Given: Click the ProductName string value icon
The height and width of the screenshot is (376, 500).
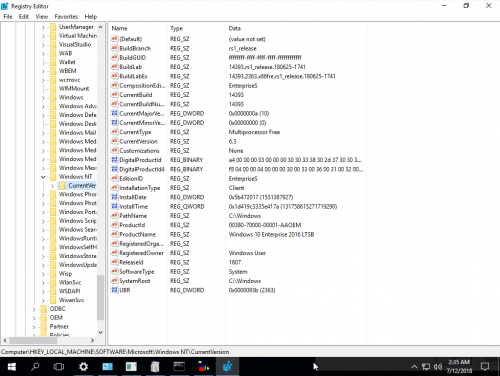Looking at the screenshot, I should point(114,234).
